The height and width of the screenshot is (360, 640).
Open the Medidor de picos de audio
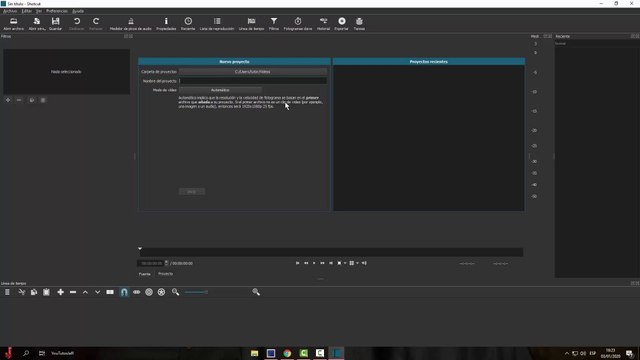tap(131, 24)
